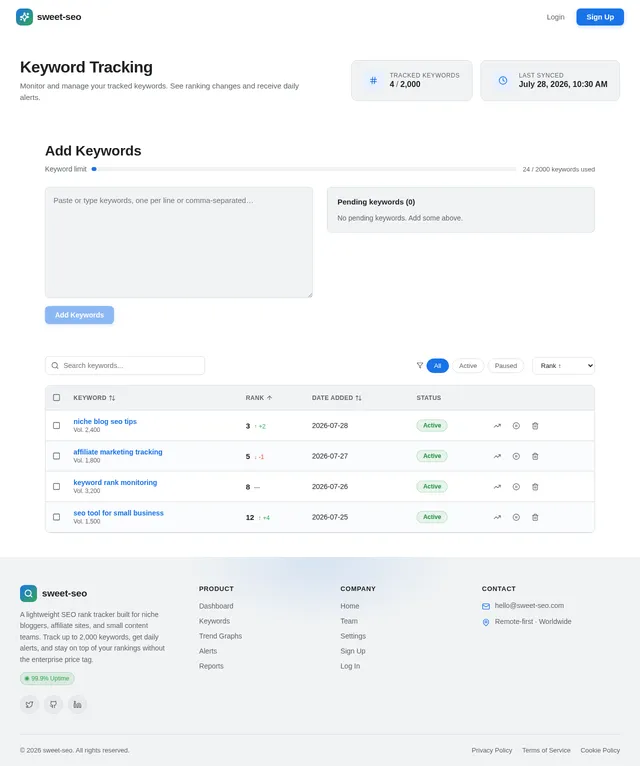
Task: Click the 99.9% Uptime badge
Action: point(47,679)
